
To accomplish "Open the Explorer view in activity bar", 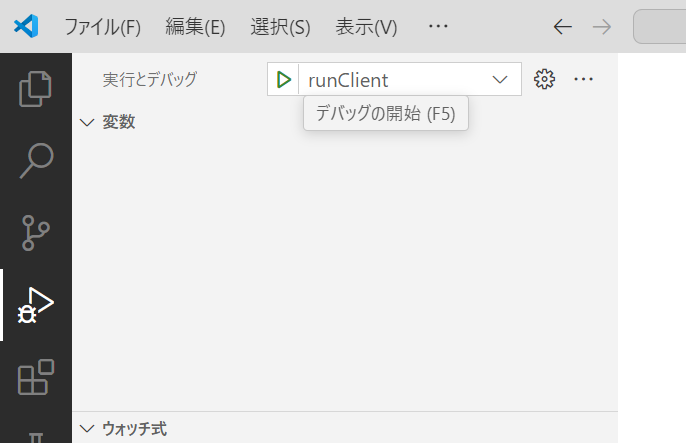I will pyautogui.click(x=35, y=89).
